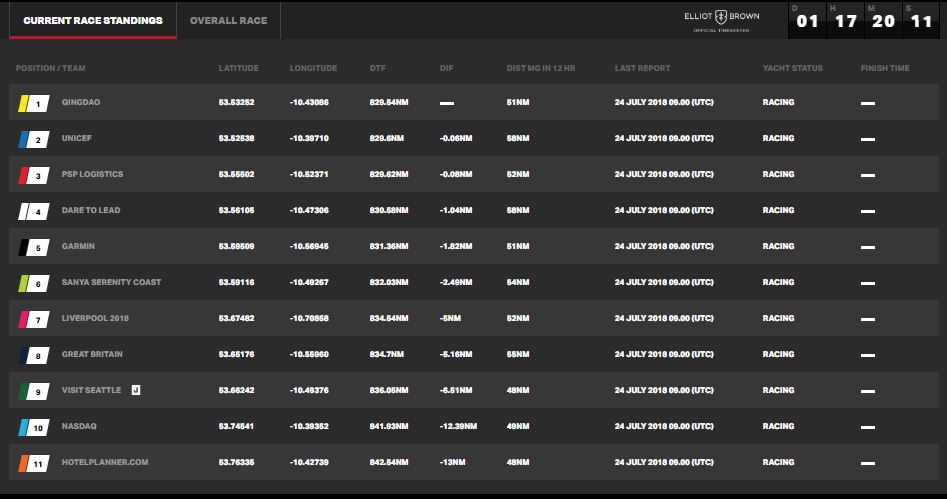The image size is (947, 499).
Task: Select Liverpool 2018's longitude -10.70858
Action: (309, 318)
